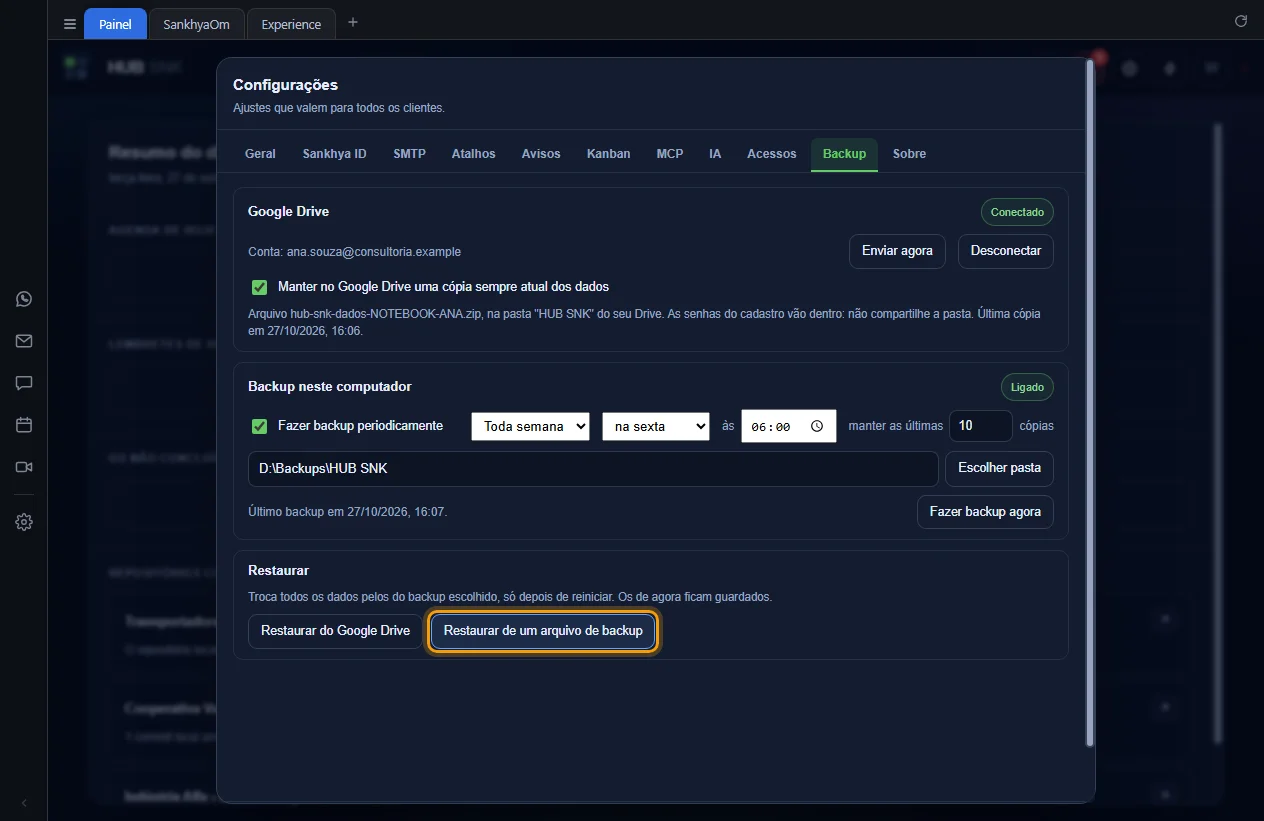Screen dimensions: 1264x821
Task: Open the na sexta weekday dropdown
Action: (655, 426)
